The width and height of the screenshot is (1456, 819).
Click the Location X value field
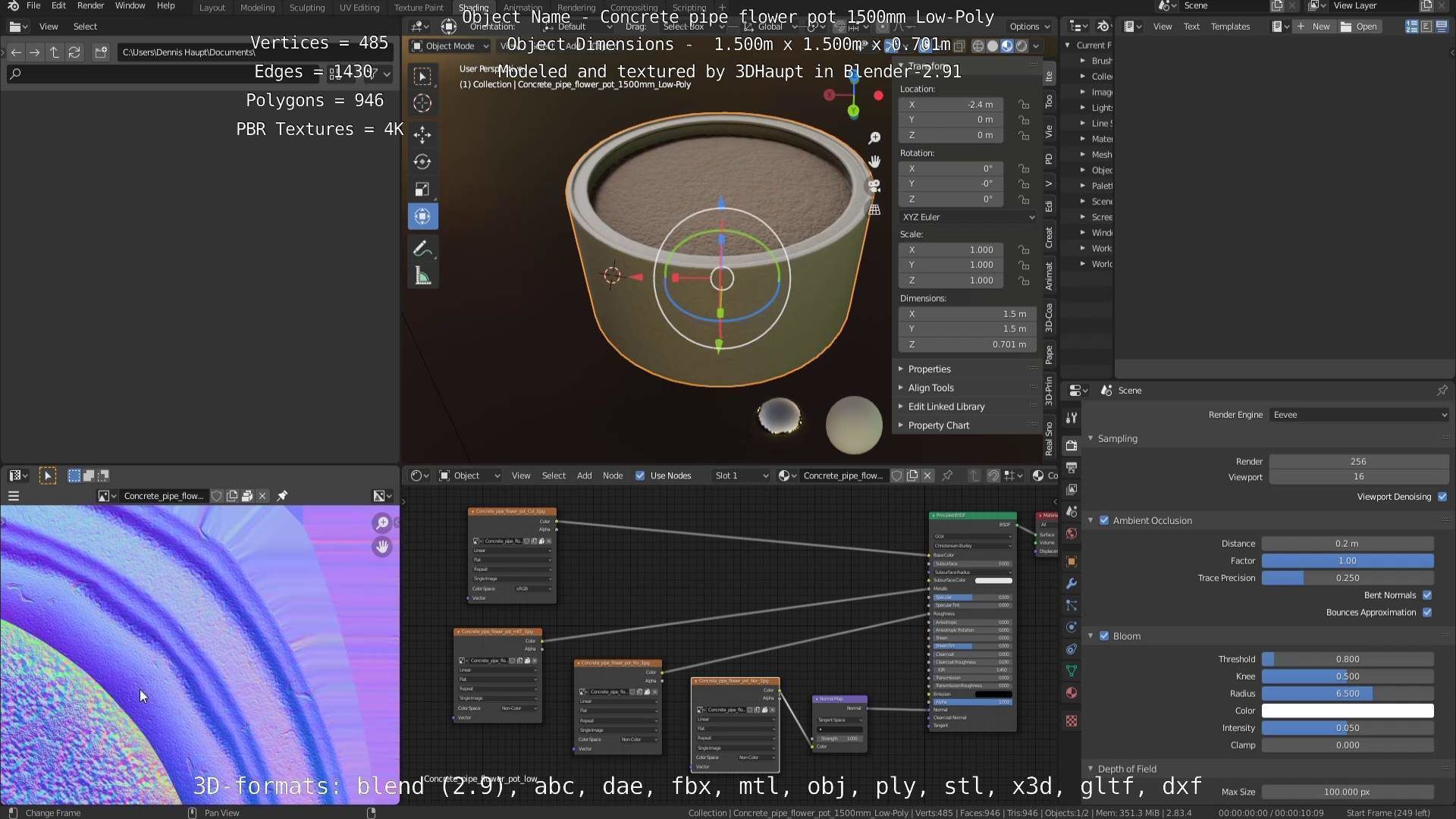(951, 105)
